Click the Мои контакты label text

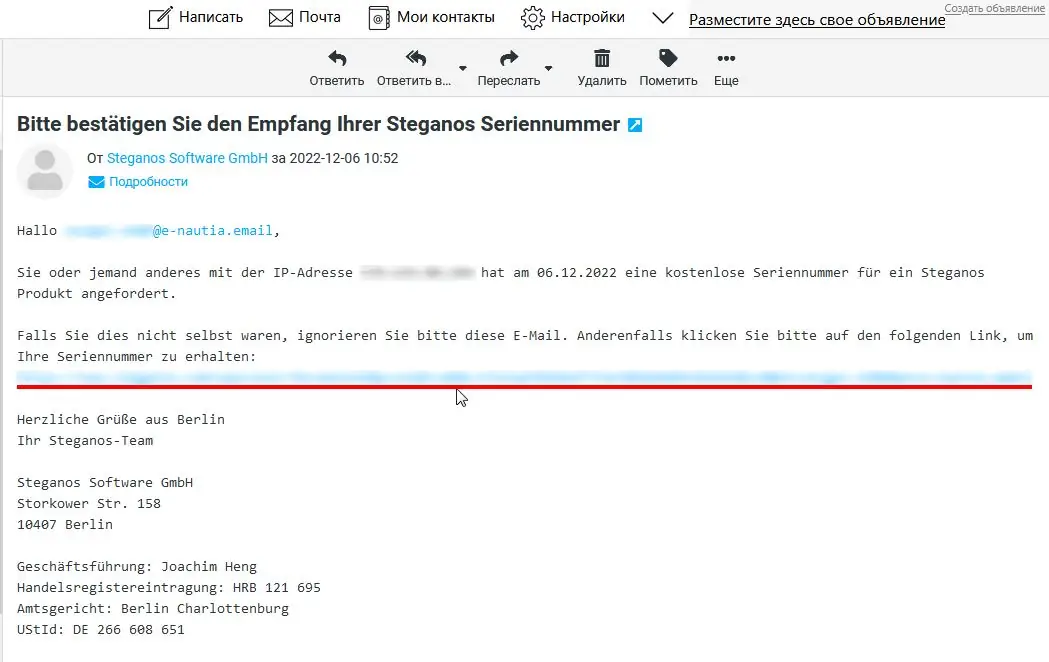click(x=446, y=17)
